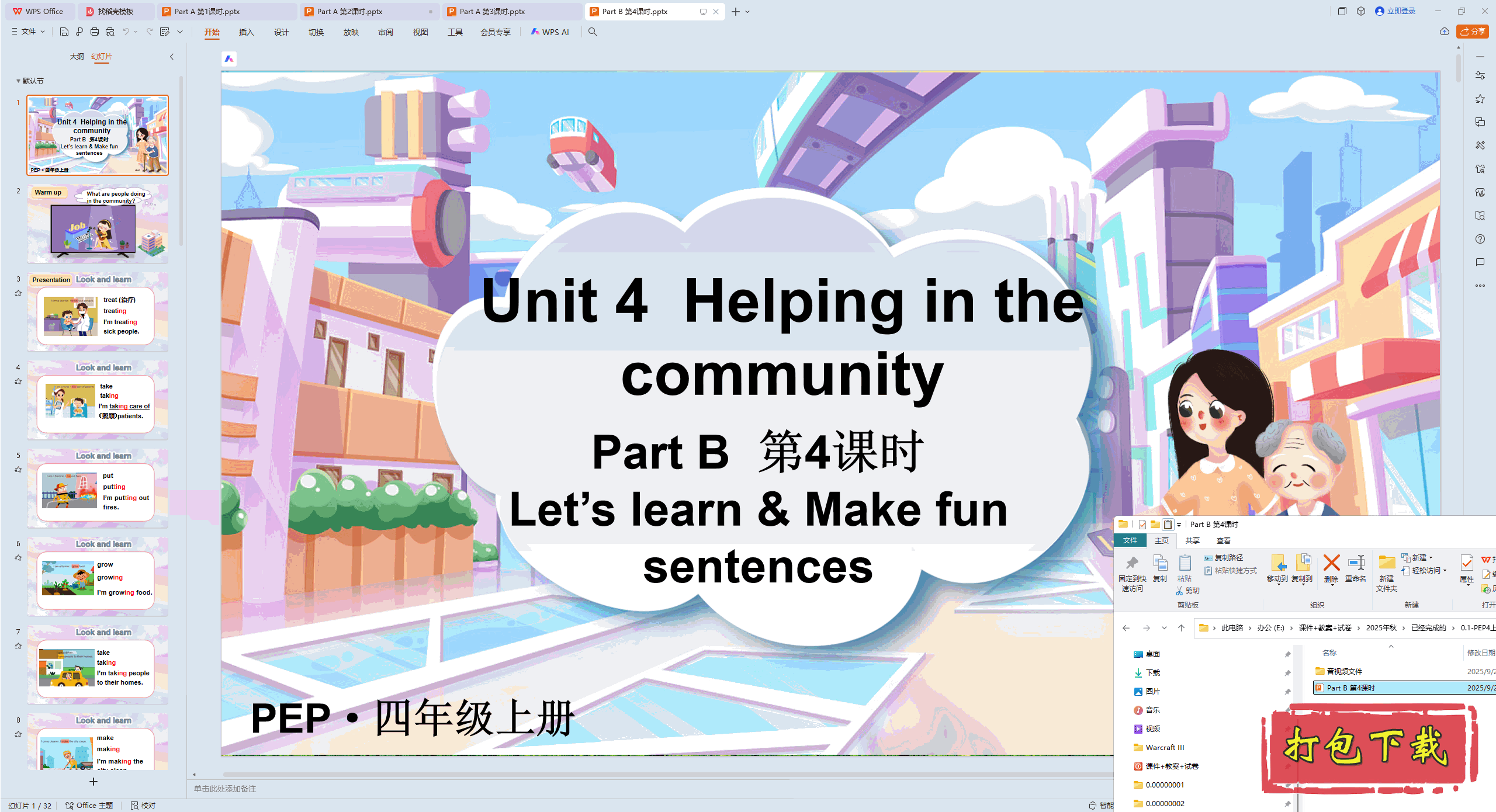This screenshot has width=1496, height=812.
Task: Click the search magnifier icon next to WPS AI
Action: 593,32
